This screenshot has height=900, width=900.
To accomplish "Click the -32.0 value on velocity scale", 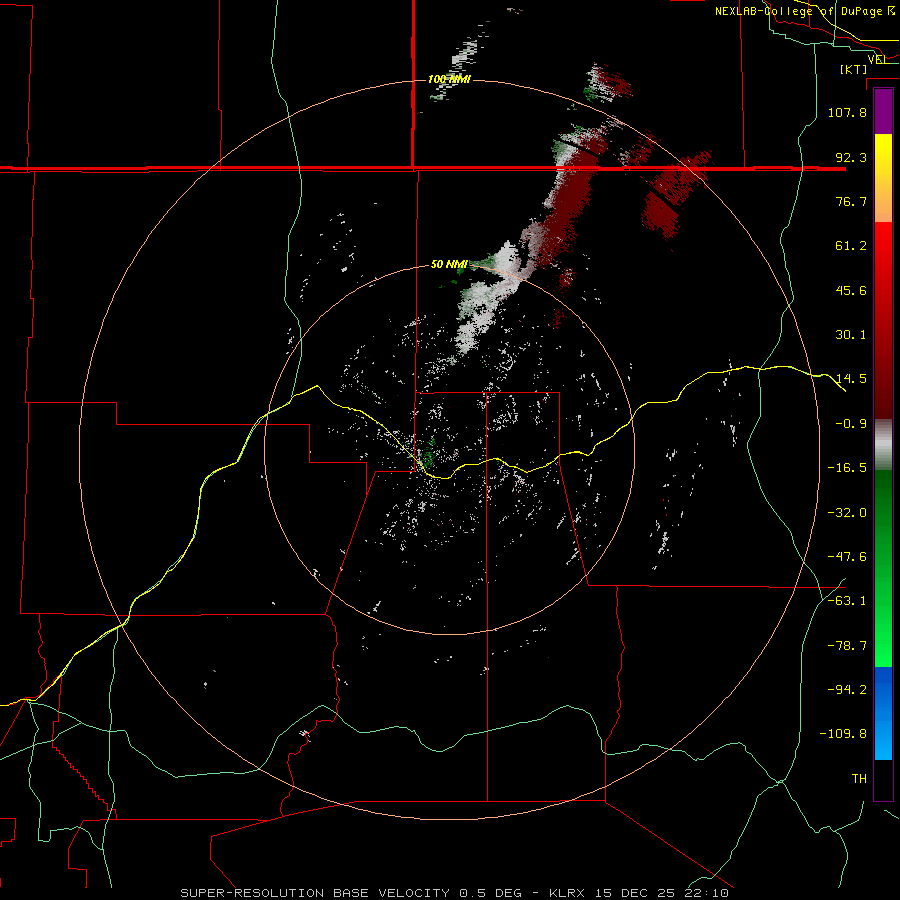I will pyautogui.click(x=847, y=513).
